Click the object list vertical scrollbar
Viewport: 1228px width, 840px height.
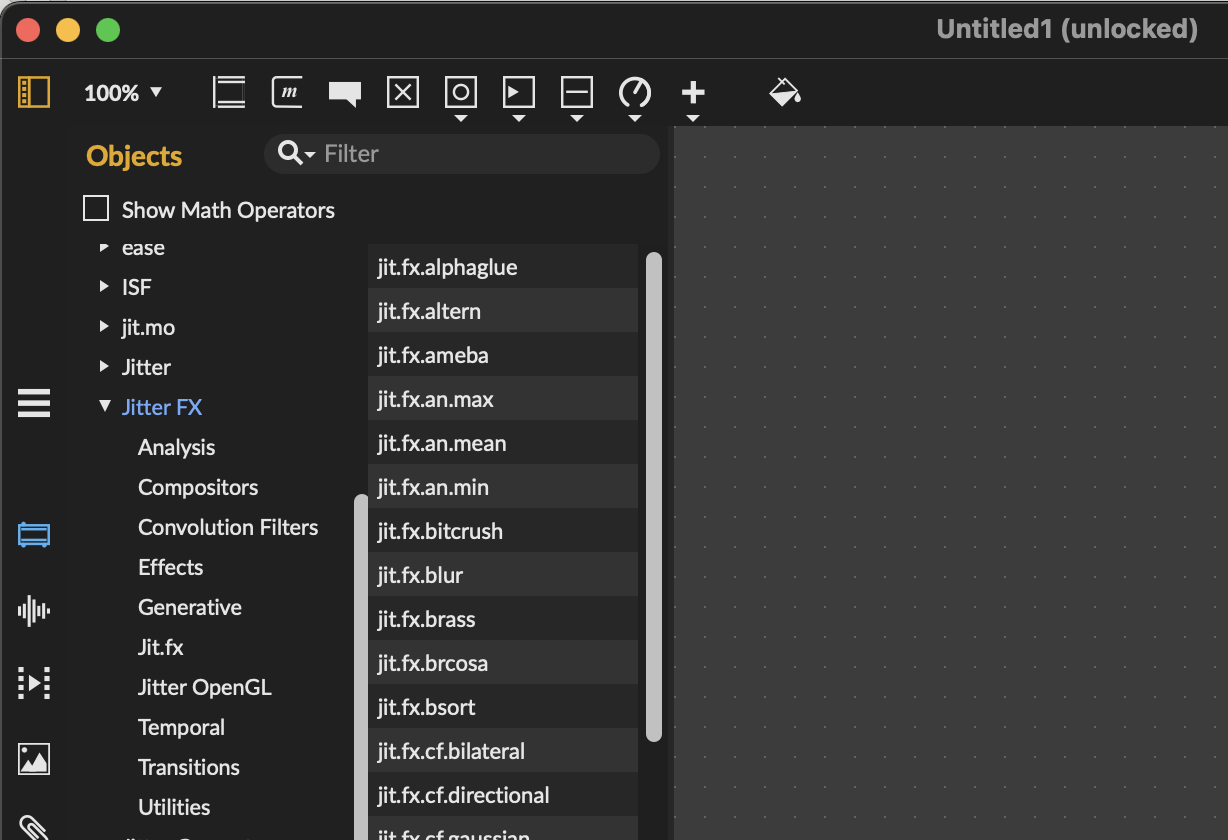654,496
